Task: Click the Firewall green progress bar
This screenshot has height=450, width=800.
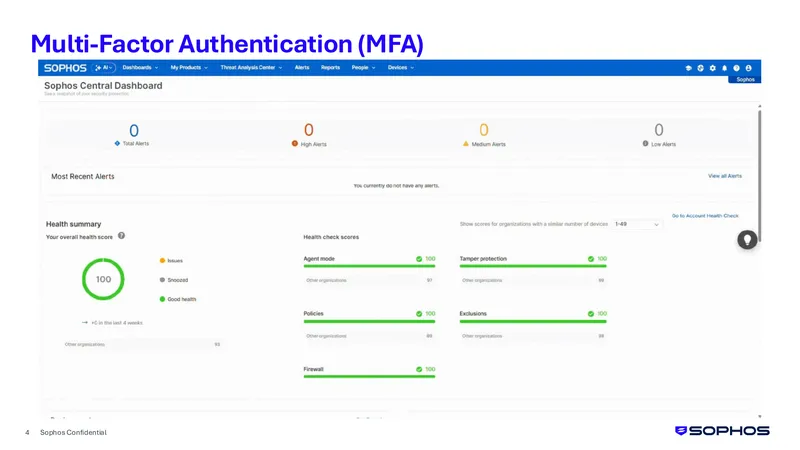Action: click(369, 377)
